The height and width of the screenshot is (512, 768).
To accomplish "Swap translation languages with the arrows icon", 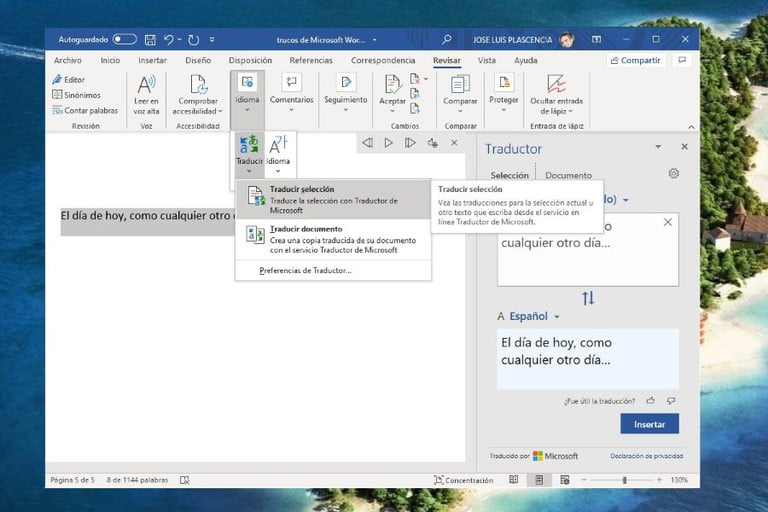I will coord(588,298).
